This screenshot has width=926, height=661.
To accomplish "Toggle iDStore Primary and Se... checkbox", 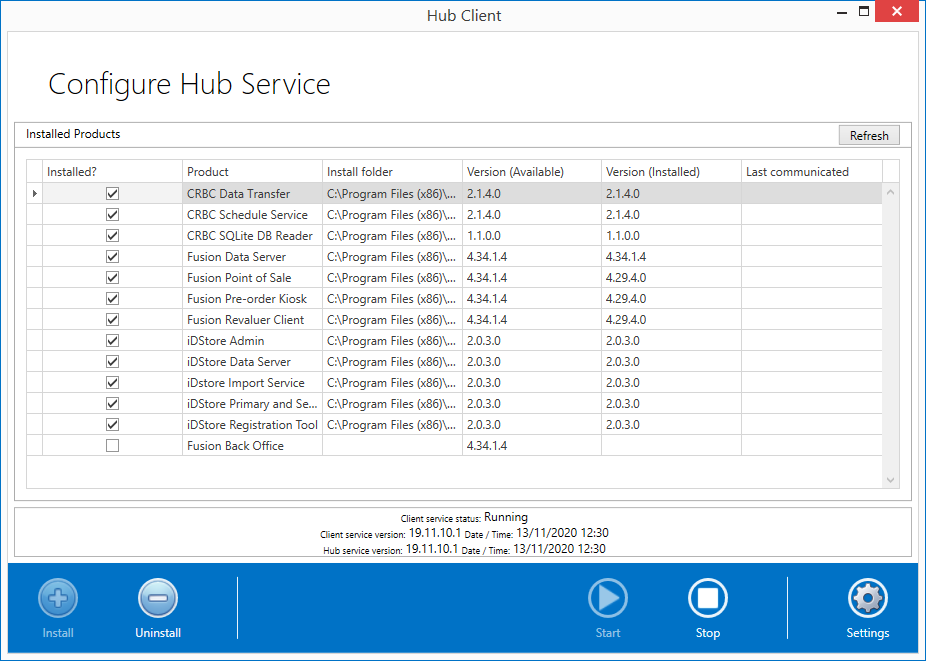I will [x=112, y=403].
